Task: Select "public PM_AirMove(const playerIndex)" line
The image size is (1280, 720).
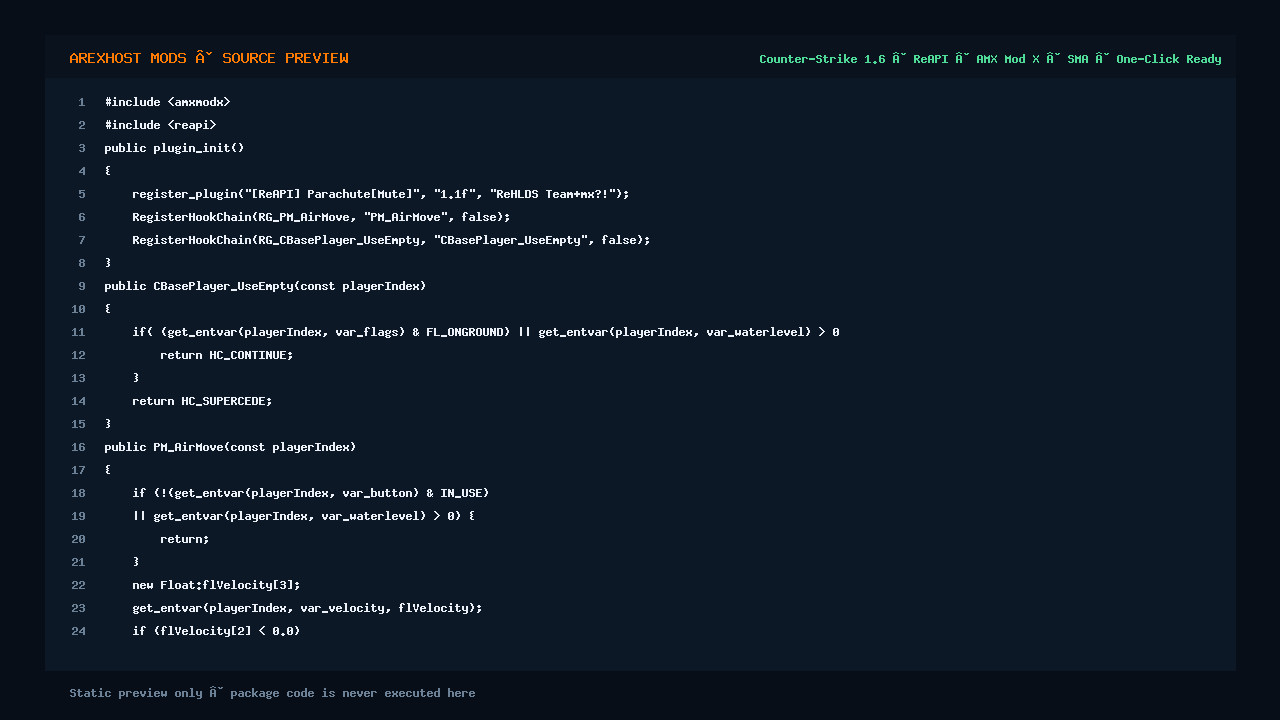Action: pos(231,447)
